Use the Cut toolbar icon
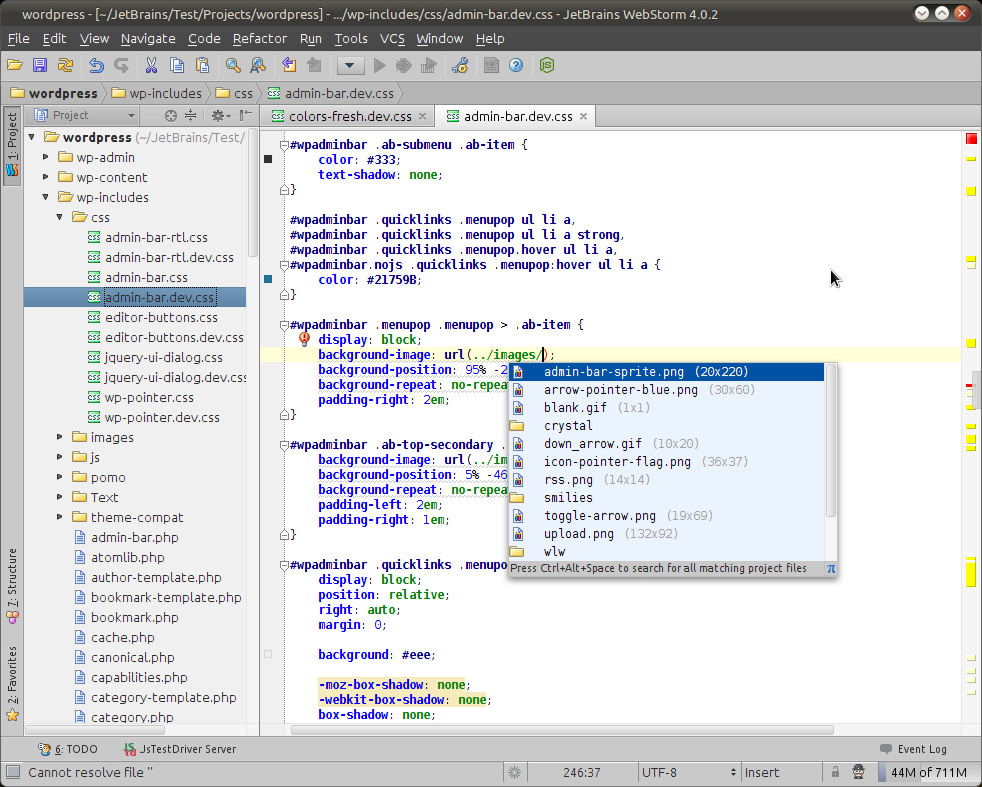This screenshot has width=982, height=787. [149, 66]
